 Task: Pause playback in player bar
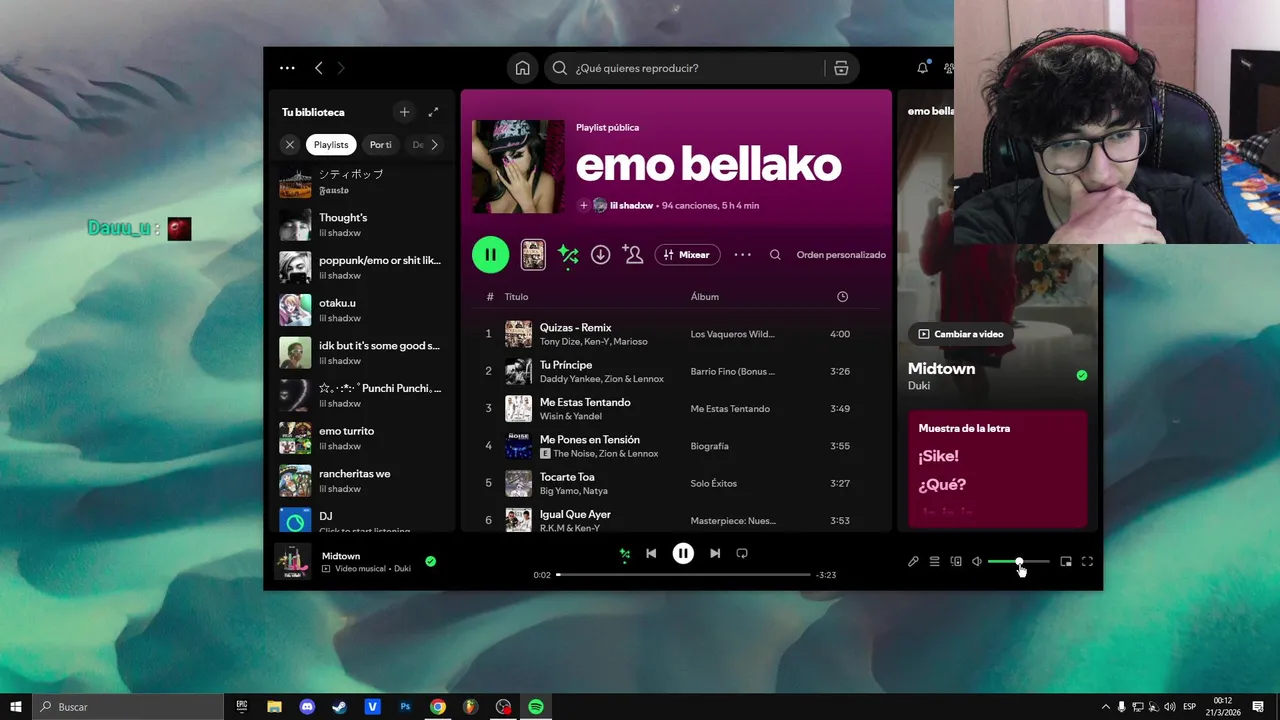(x=683, y=553)
